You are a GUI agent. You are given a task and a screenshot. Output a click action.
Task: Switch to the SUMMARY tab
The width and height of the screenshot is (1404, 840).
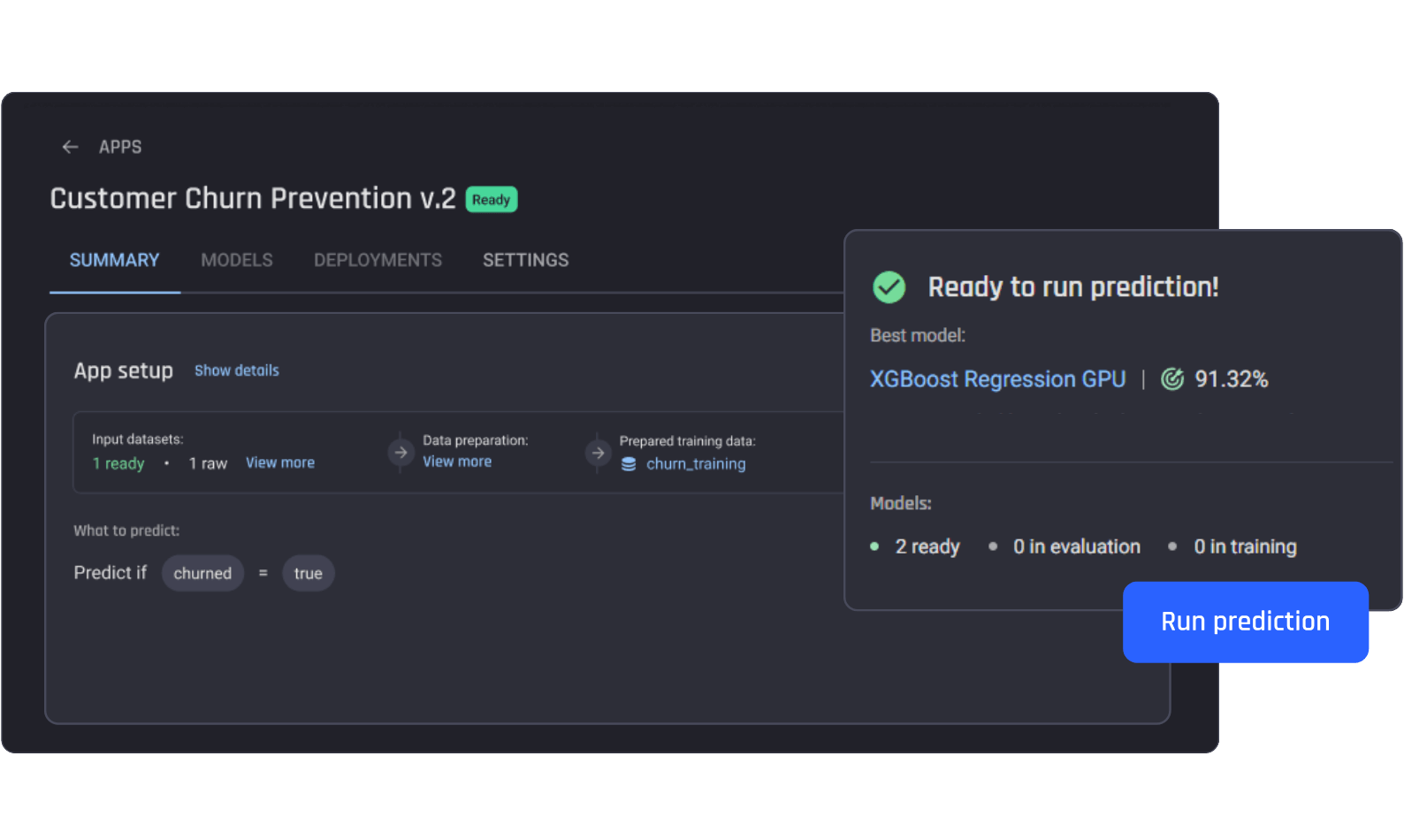point(115,260)
